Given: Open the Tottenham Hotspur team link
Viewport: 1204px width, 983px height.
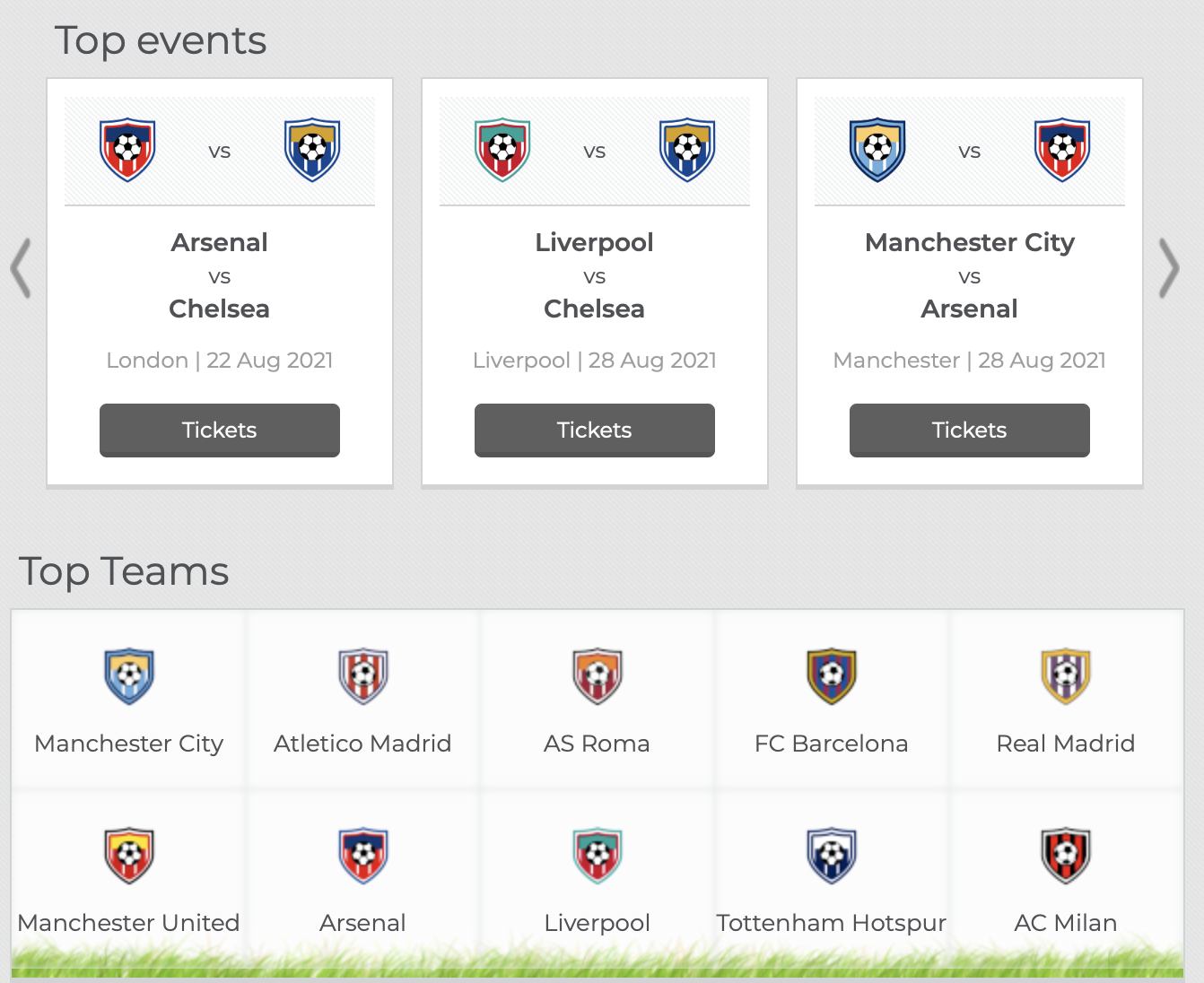Looking at the screenshot, I should 832,923.
